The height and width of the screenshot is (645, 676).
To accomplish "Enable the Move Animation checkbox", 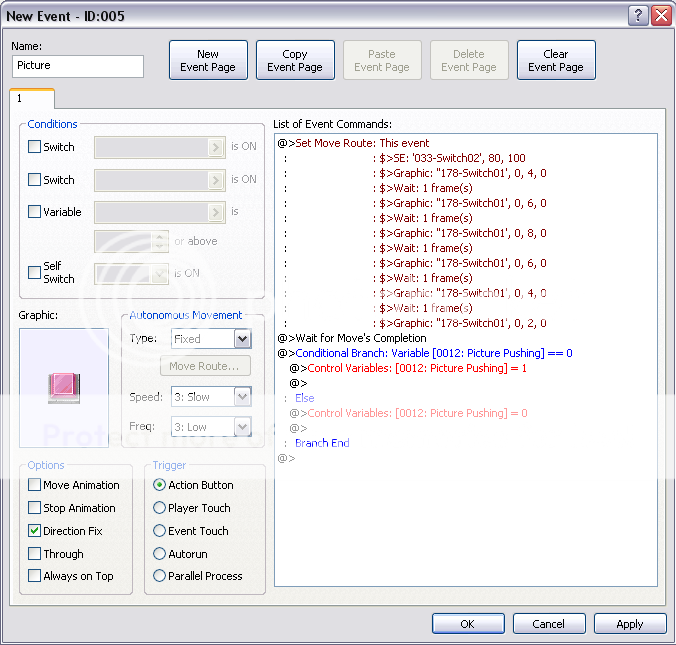I will coord(35,485).
